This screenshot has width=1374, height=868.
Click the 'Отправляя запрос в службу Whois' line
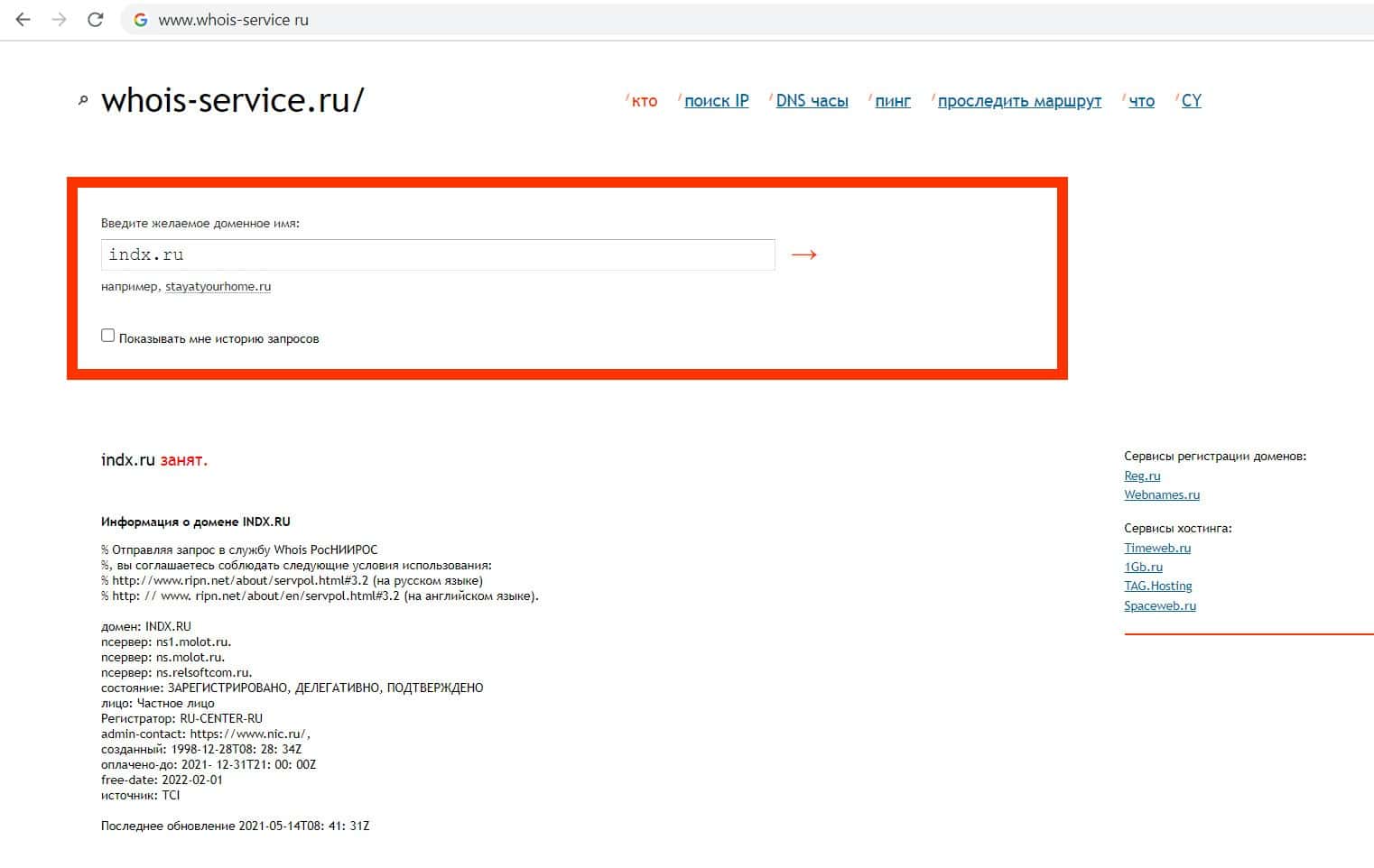click(239, 549)
